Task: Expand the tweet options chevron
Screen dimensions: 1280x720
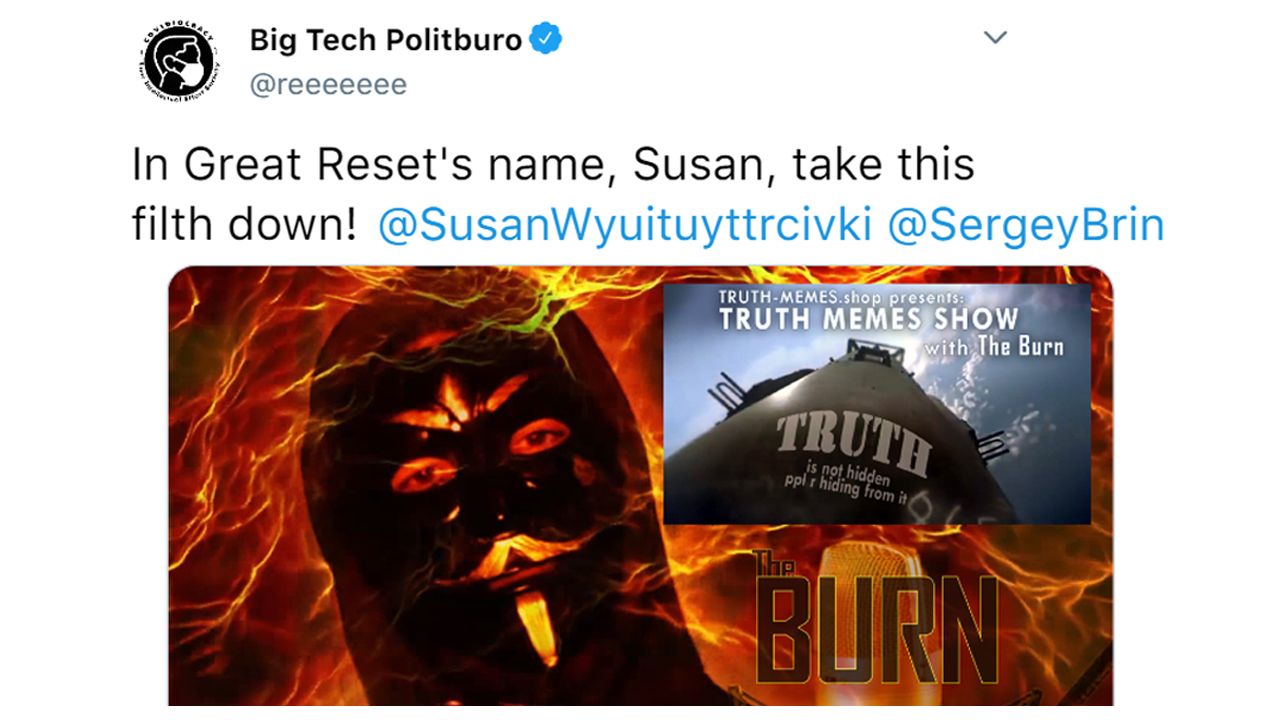Action: (x=995, y=38)
